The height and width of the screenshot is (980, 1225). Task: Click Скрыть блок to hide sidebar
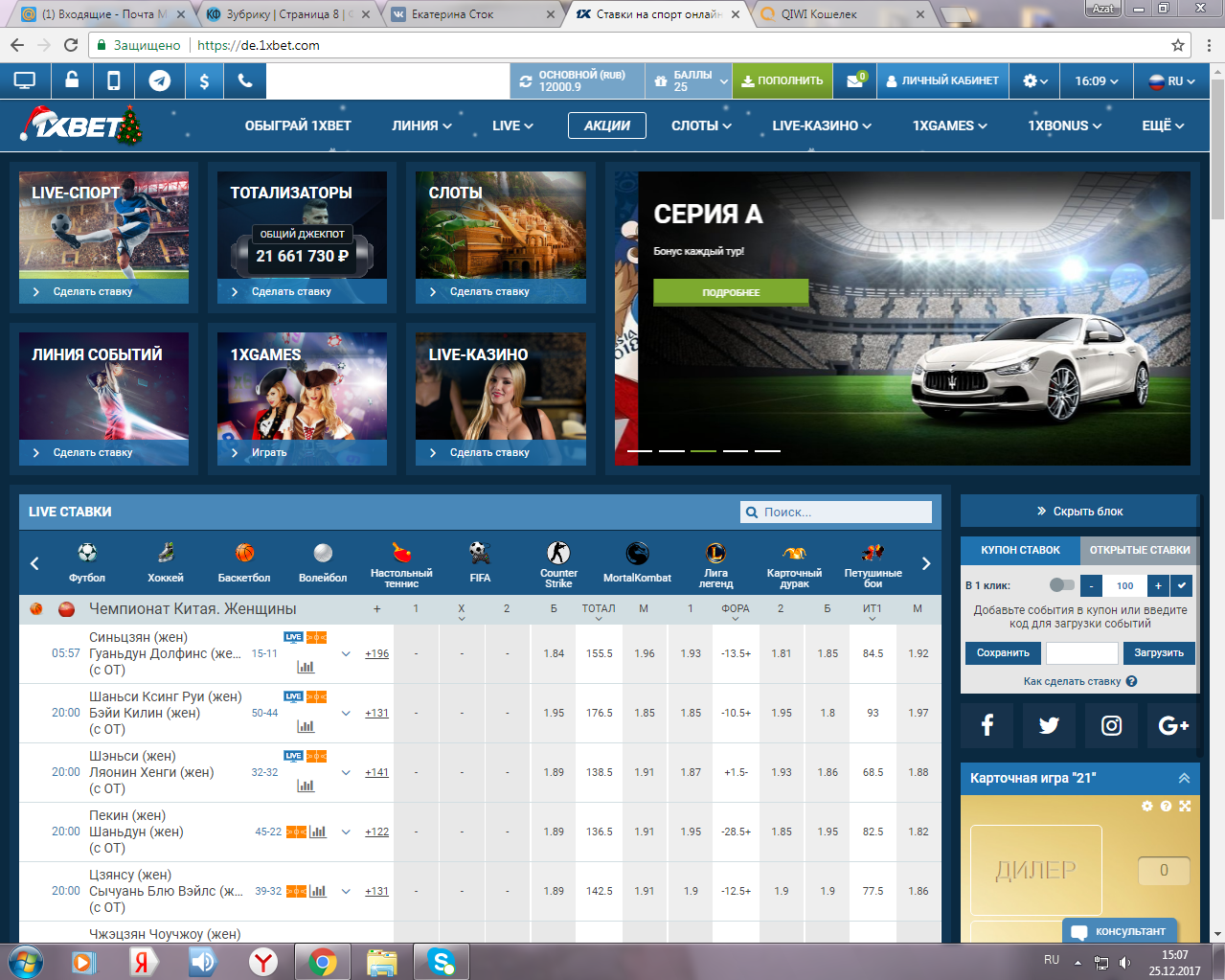point(1079,512)
